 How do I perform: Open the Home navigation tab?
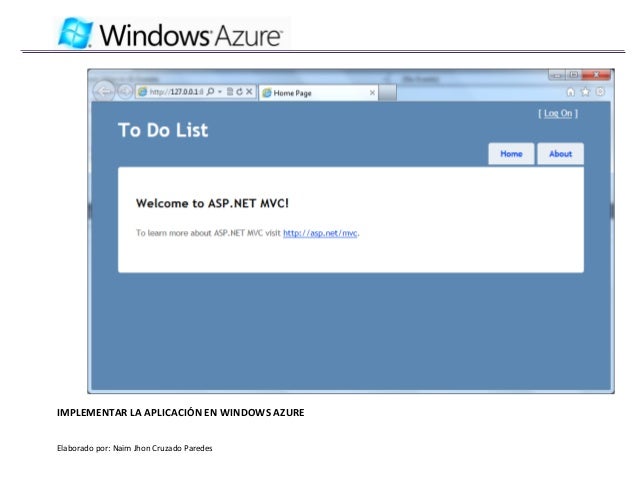(x=511, y=154)
